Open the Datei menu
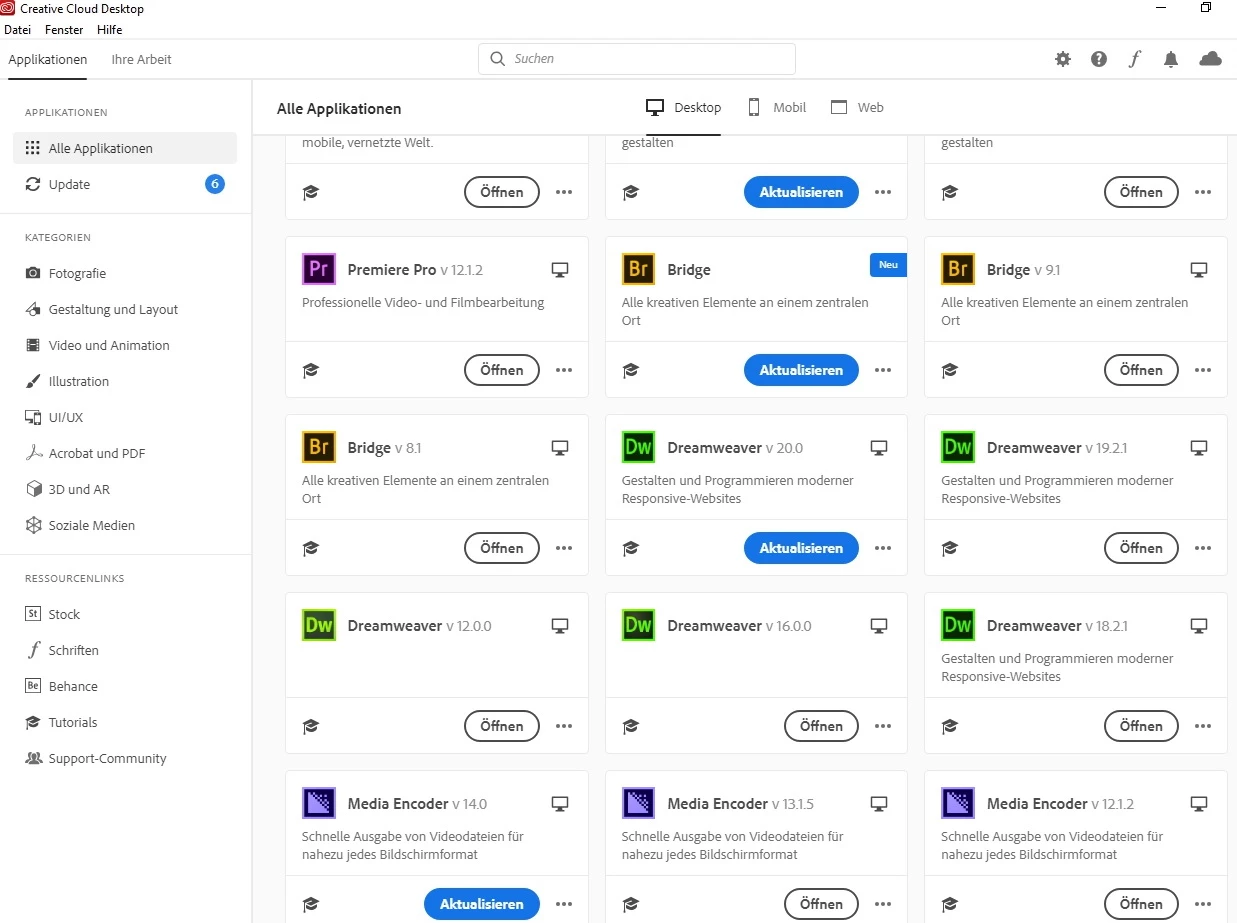 [18, 30]
